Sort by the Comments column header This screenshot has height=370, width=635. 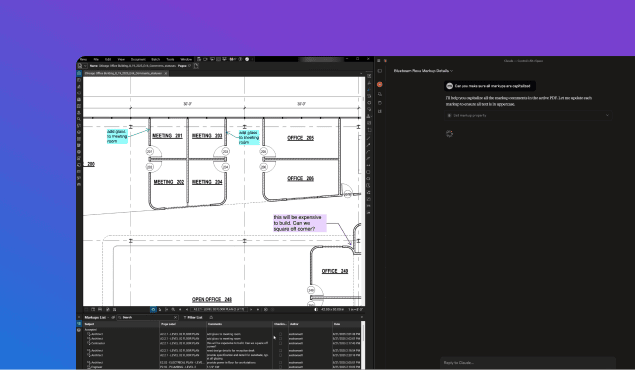click(x=239, y=324)
